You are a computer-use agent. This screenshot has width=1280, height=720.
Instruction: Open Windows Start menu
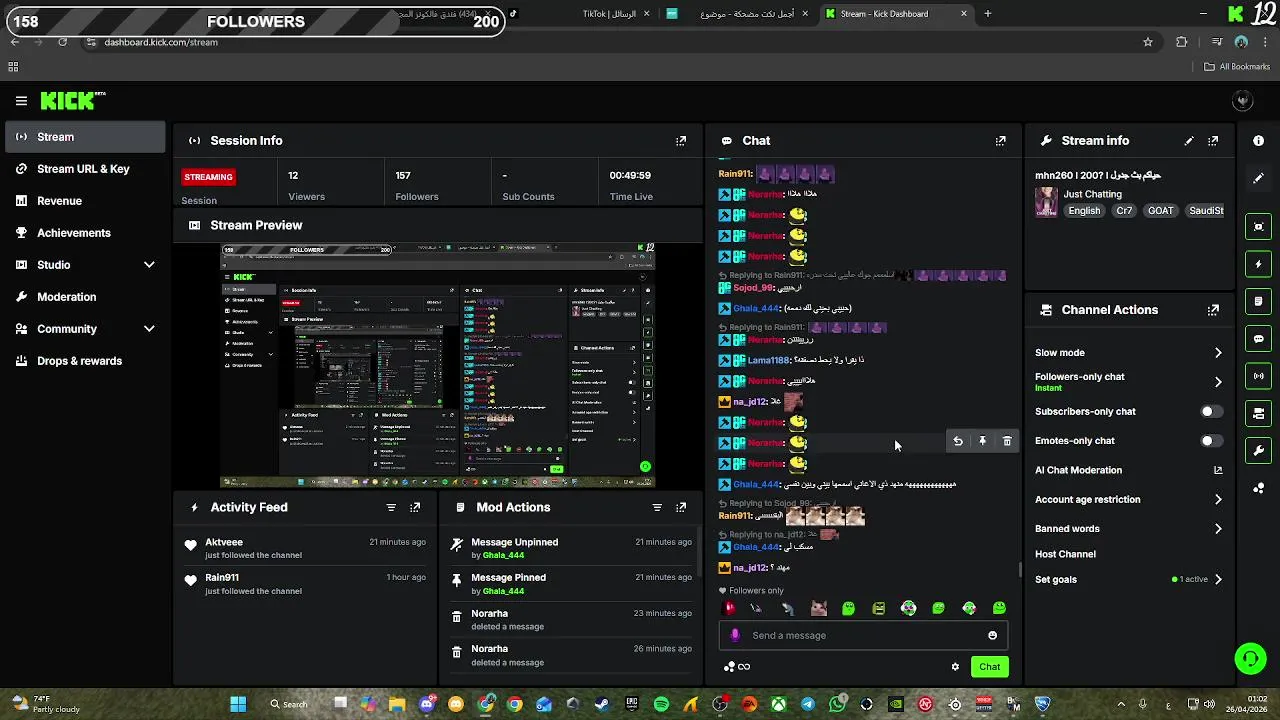(x=238, y=704)
